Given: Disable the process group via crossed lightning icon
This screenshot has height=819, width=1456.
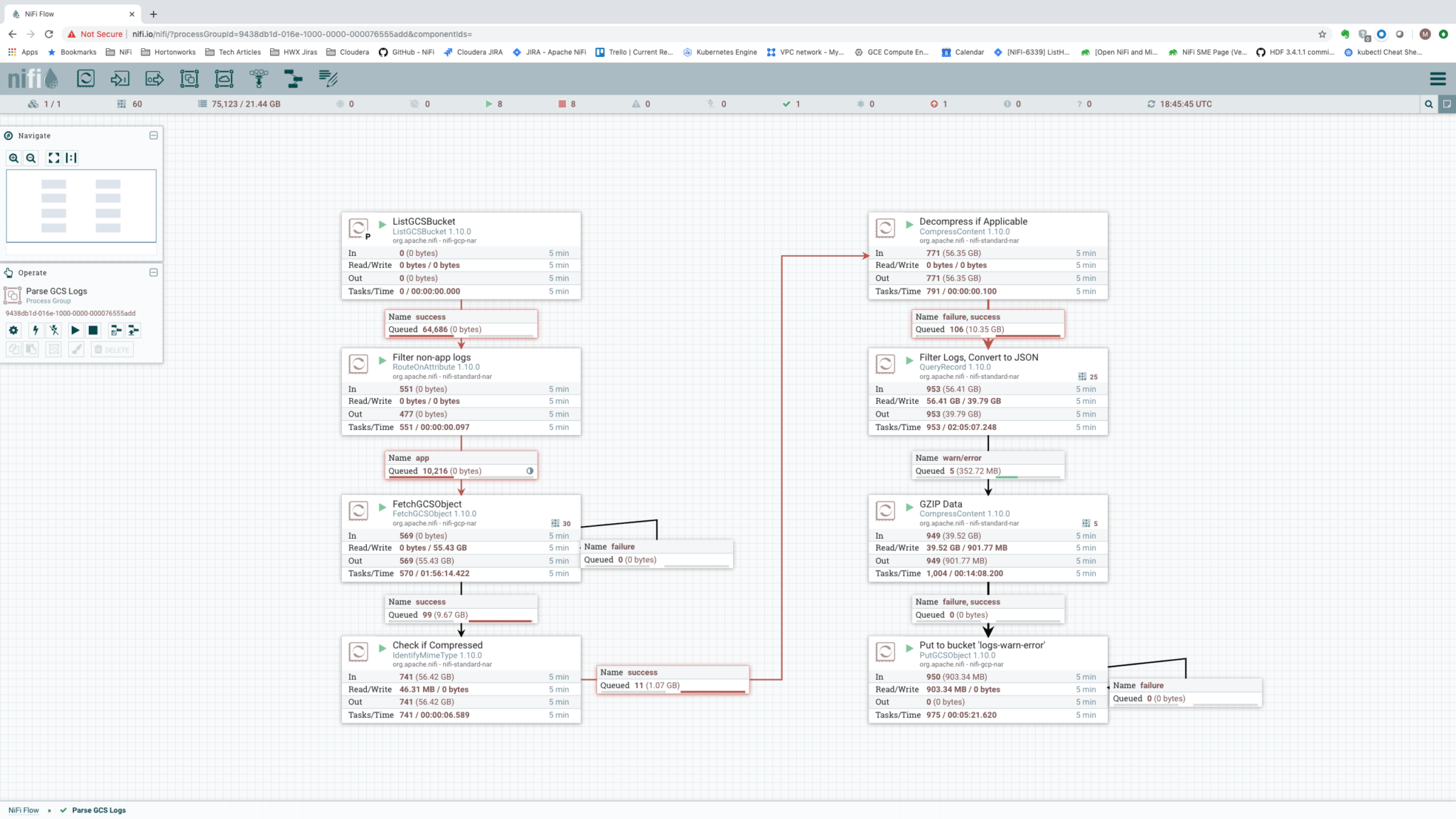Looking at the screenshot, I should [x=53, y=330].
